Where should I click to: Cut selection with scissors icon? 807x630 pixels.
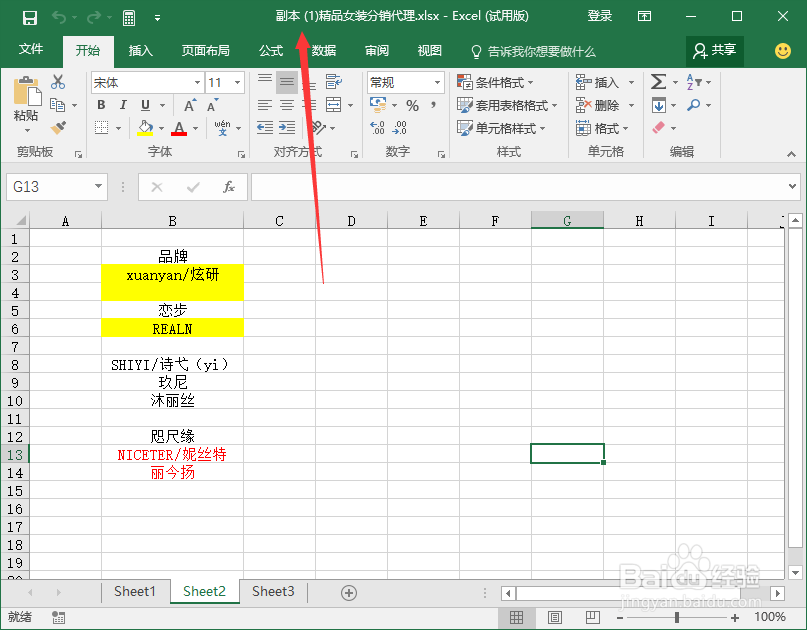[58, 81]
